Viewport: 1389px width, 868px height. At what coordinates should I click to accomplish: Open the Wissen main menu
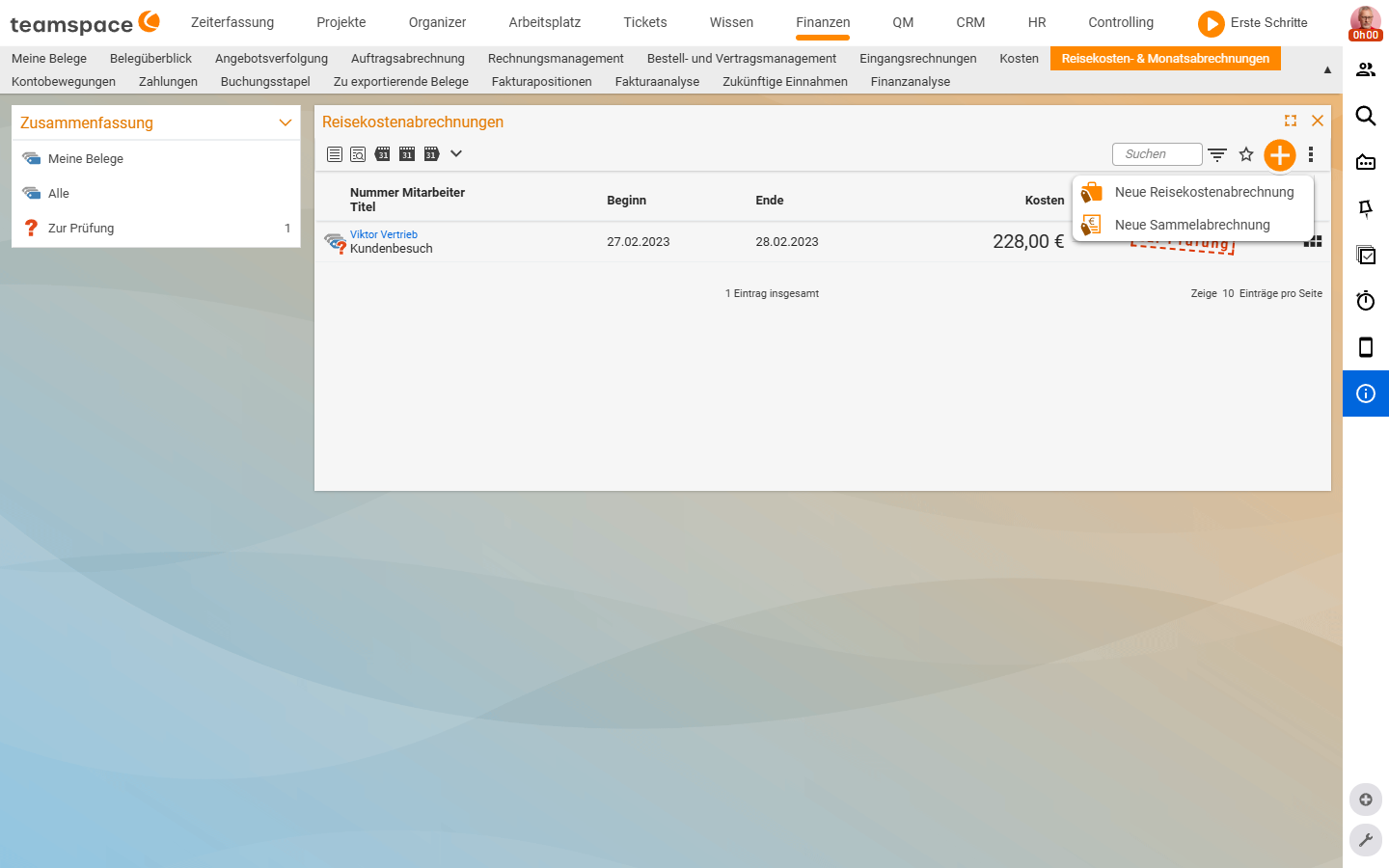(x=731, y=22)
